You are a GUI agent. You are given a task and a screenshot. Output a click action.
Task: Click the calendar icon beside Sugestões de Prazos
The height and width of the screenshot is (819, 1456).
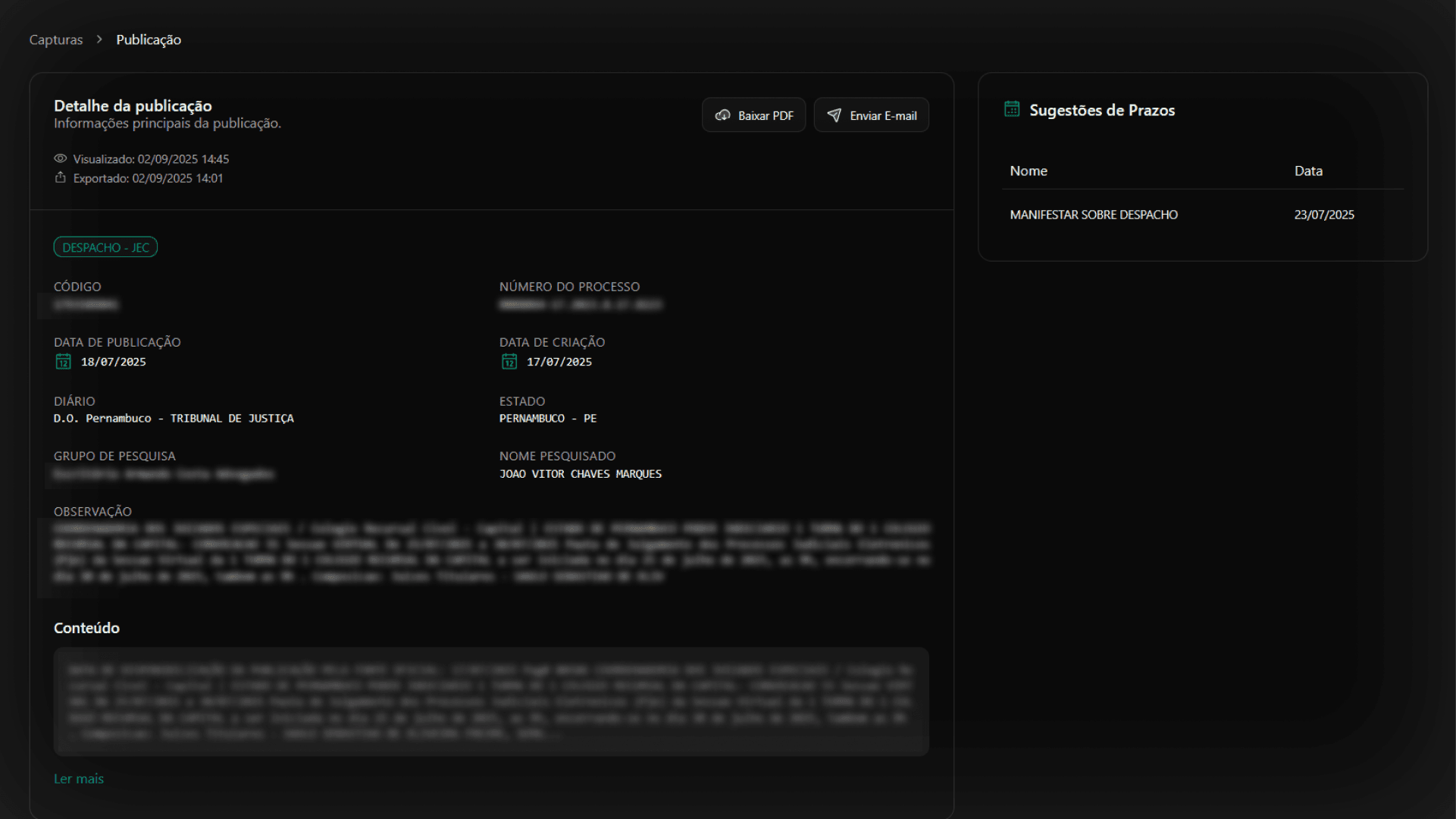click(x=1011, y=109)
